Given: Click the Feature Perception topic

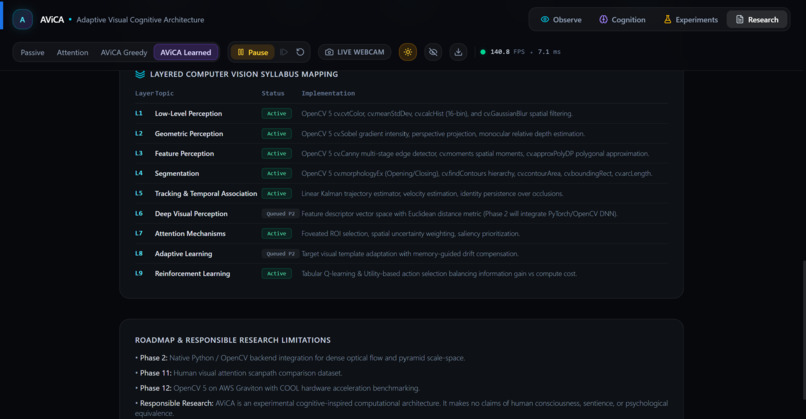Looking at the screenshot, I should point(184,154).
